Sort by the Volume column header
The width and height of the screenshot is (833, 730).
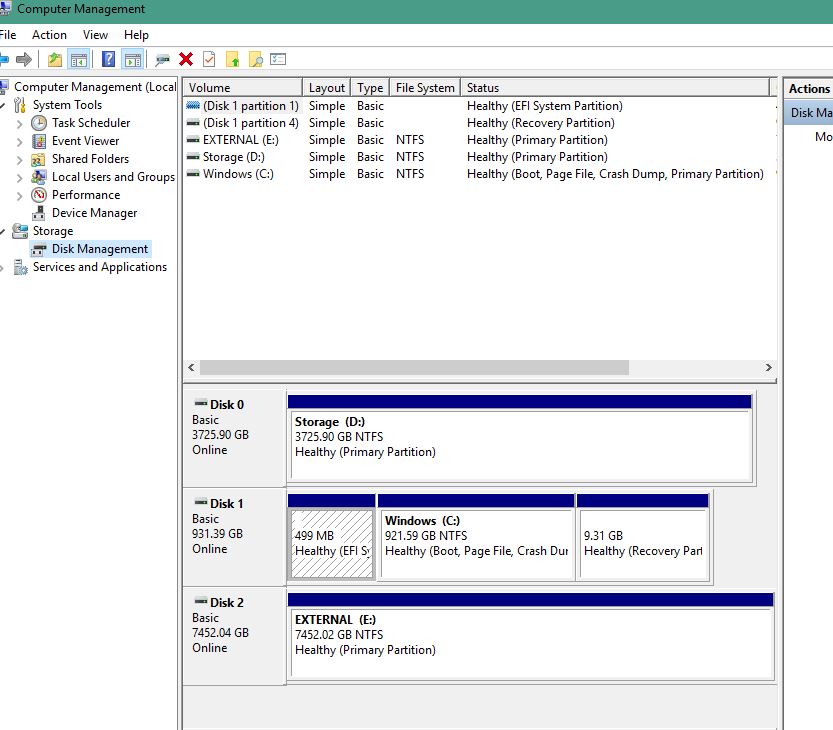(243, 88)
